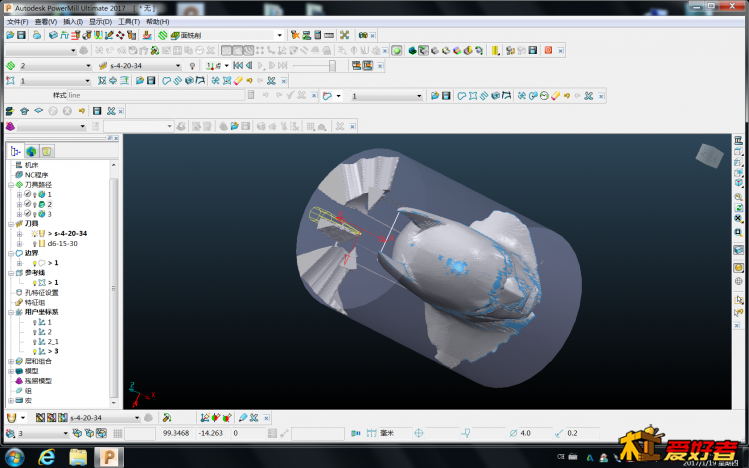This screenshot has height=468, width=749.
Task: Click the tool icon at bottom-left status toolbar
Action: [11, 418]
